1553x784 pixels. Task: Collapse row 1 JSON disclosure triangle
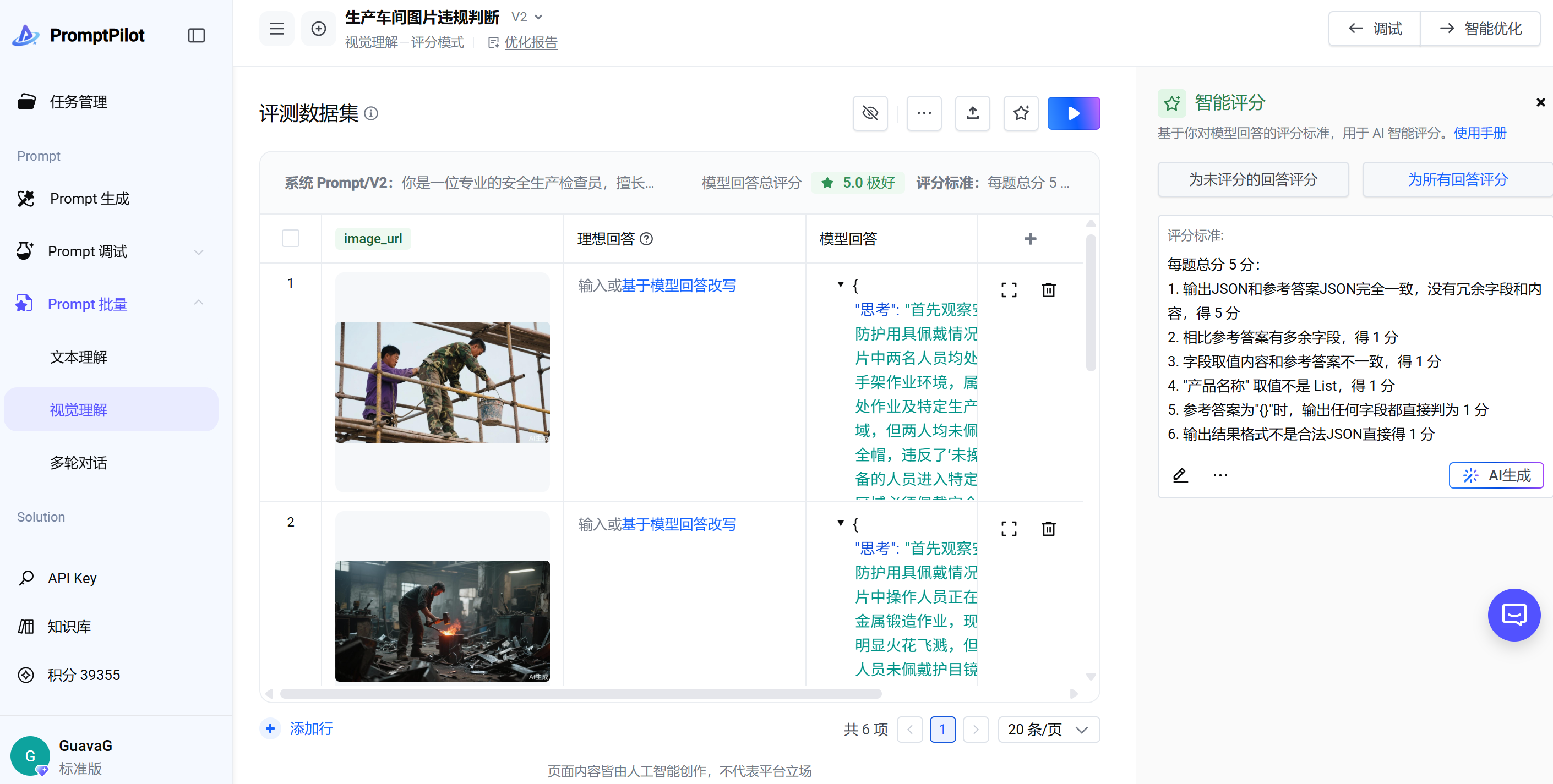pos(841,284)
